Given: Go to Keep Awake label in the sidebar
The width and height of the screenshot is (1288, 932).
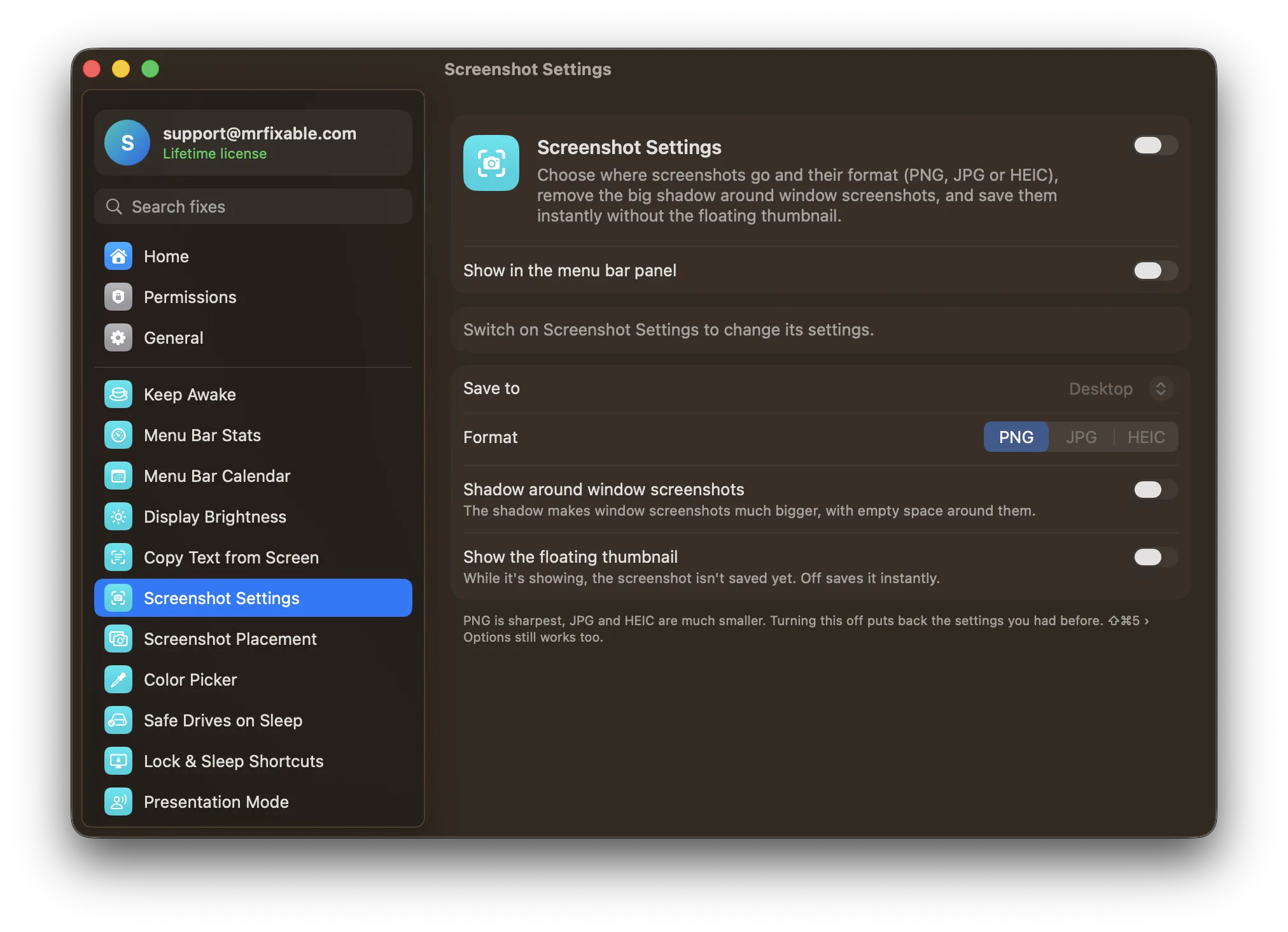Looking at the screenshot, I should coord(190,394).
